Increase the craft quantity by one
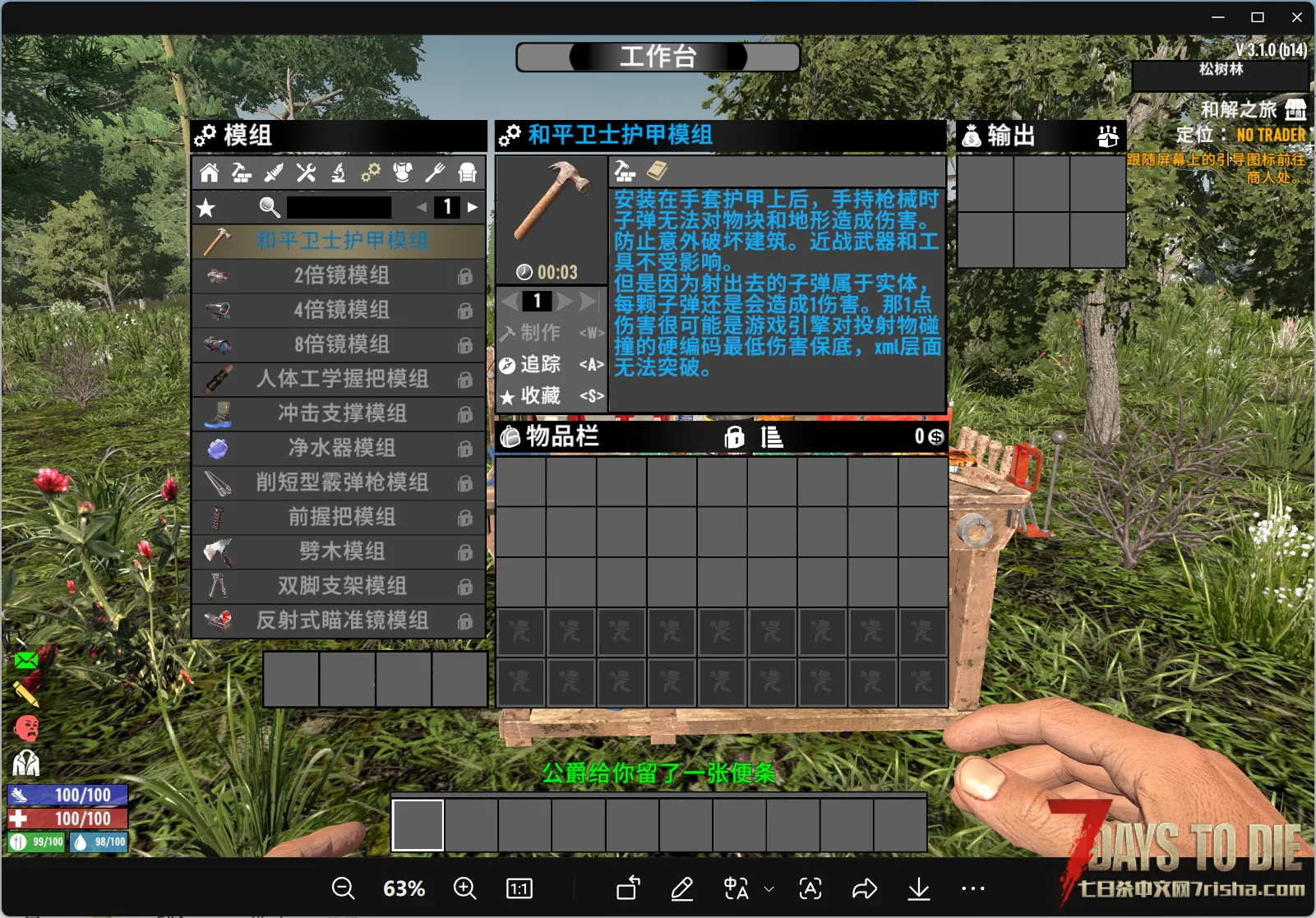The width and height of the screenshot is (1316, 918). click(x=565, y=302)
